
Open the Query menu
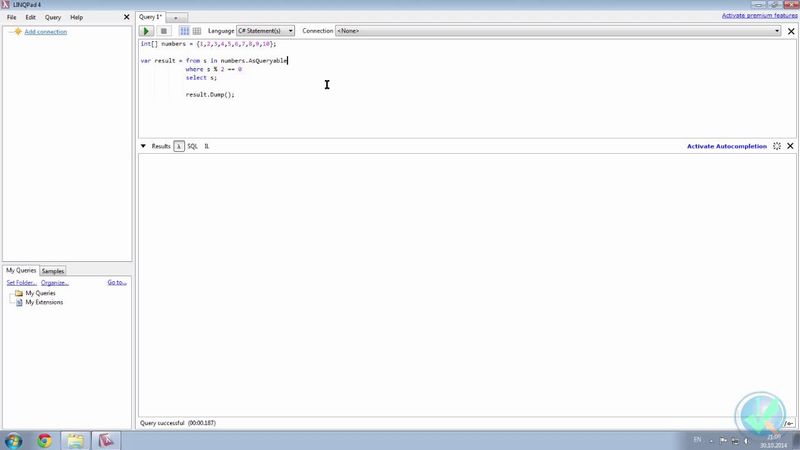coord(53,17)
